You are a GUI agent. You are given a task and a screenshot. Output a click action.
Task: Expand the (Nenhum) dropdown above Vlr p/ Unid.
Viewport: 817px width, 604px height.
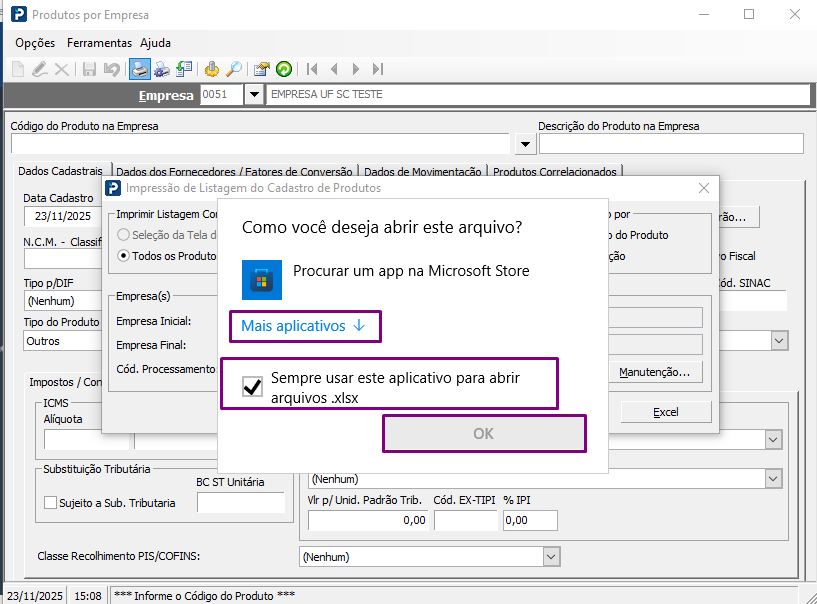[773, 478]
